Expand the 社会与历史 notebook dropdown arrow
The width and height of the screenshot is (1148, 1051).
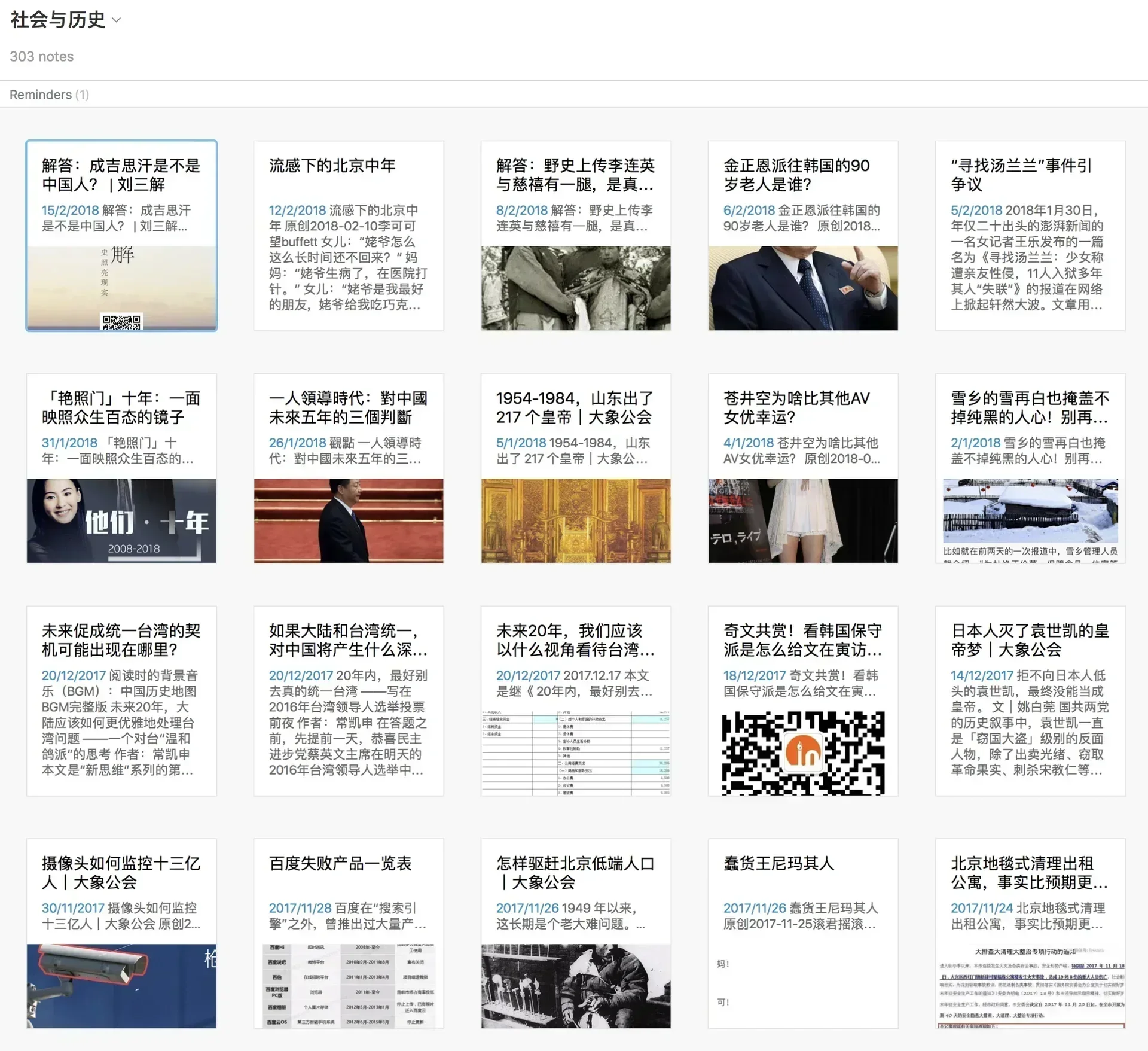pos(117,20)
